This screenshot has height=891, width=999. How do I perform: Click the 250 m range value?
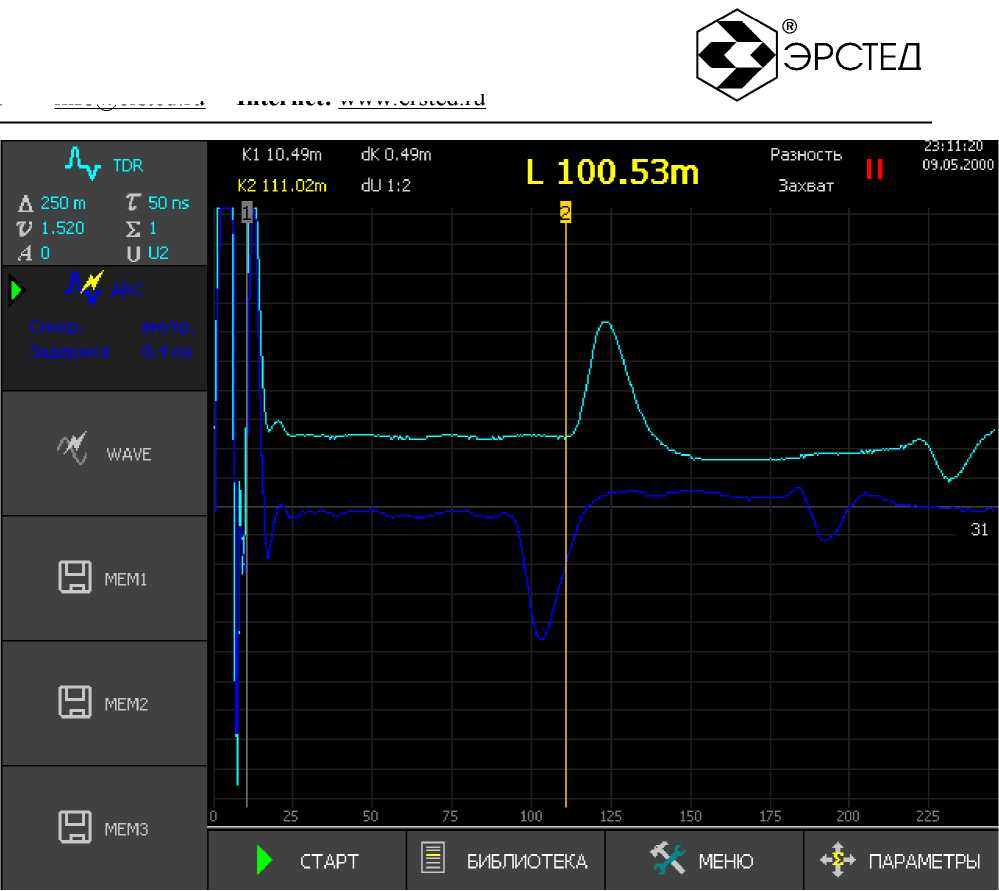click(63, 203)
